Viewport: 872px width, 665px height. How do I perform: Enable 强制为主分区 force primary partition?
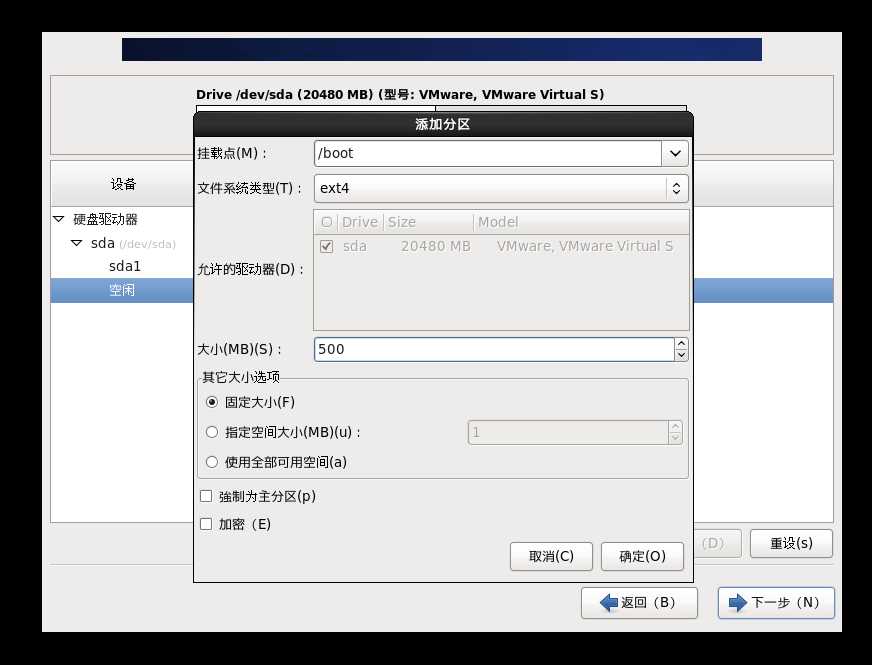[206, 495]
